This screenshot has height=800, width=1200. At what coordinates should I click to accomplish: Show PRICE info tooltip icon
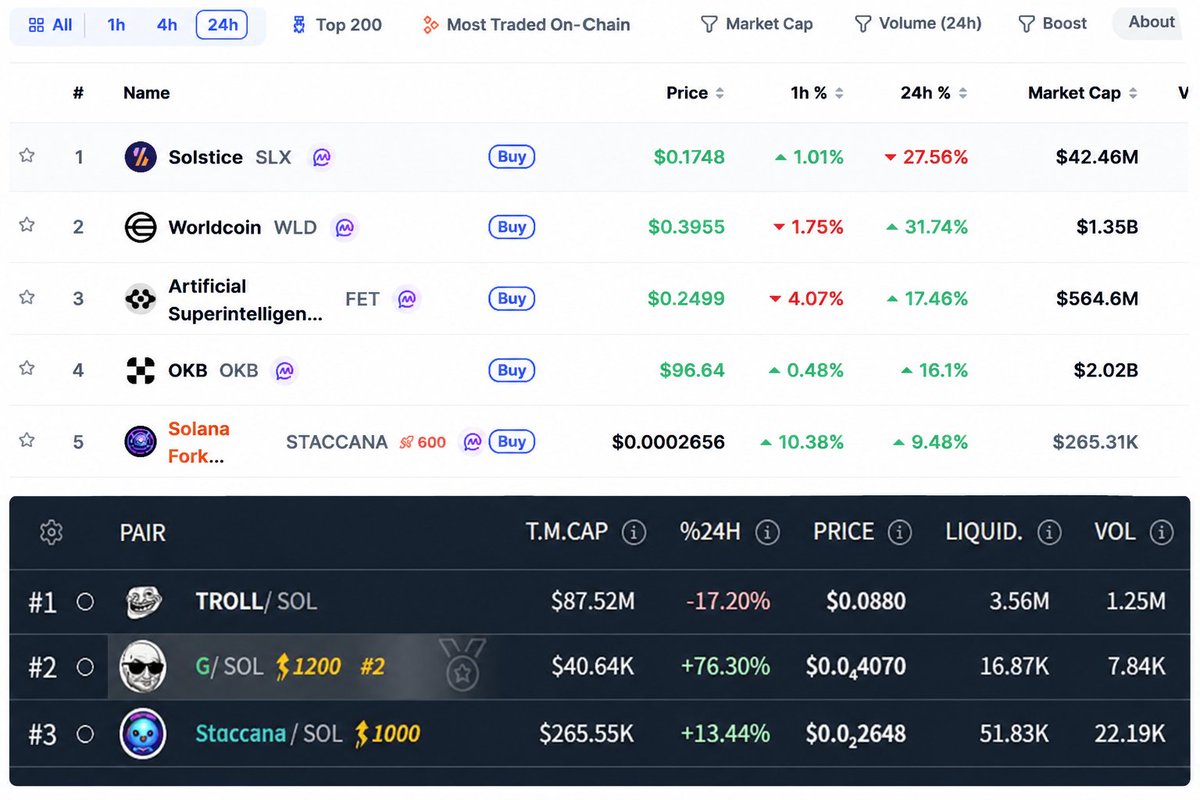(901, 532)
